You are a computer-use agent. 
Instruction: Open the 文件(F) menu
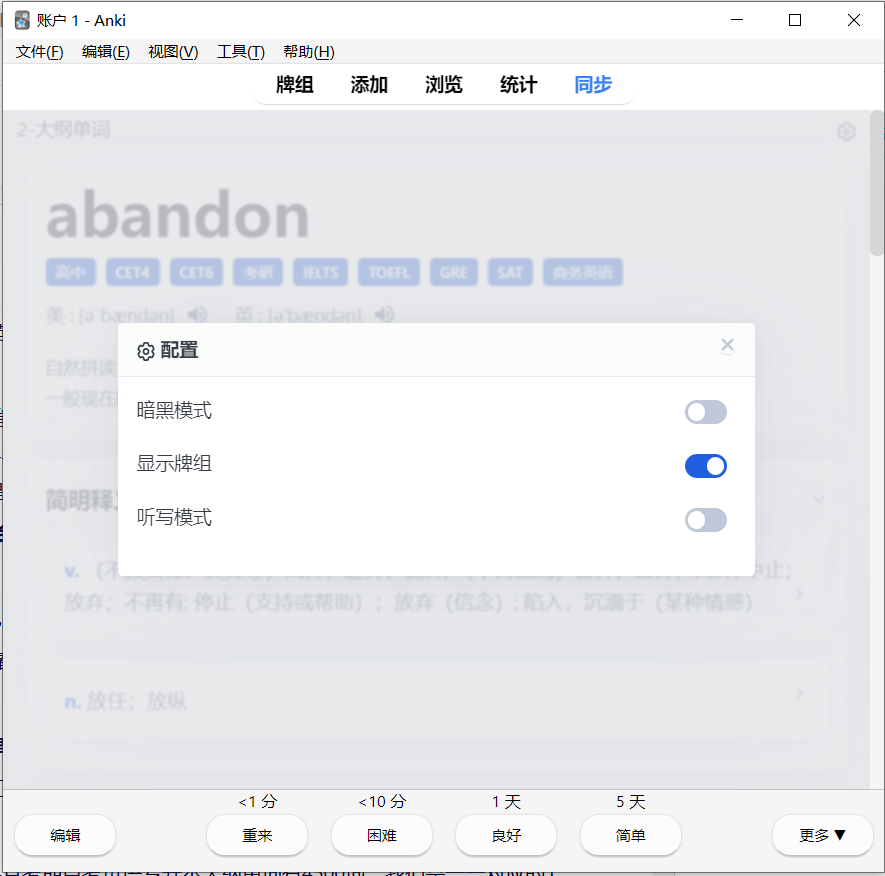pos(40,52)
